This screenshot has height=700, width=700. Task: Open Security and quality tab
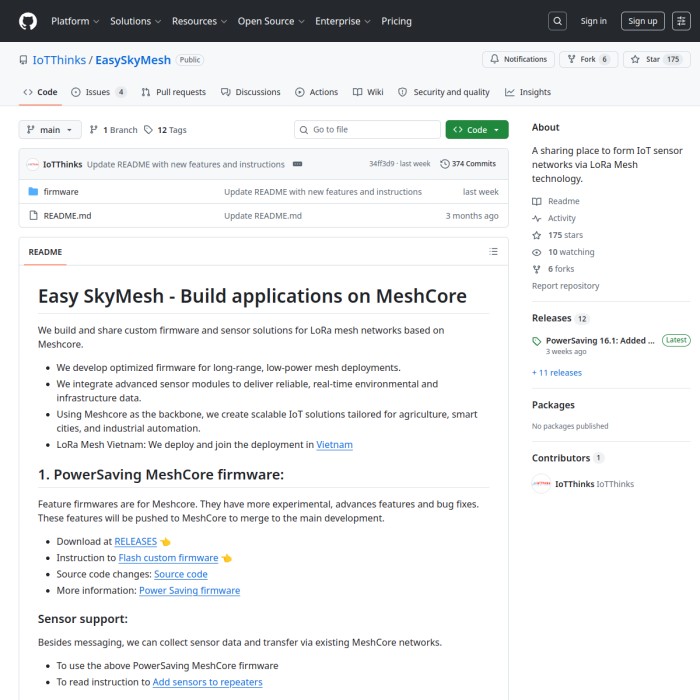coord(444,92)
